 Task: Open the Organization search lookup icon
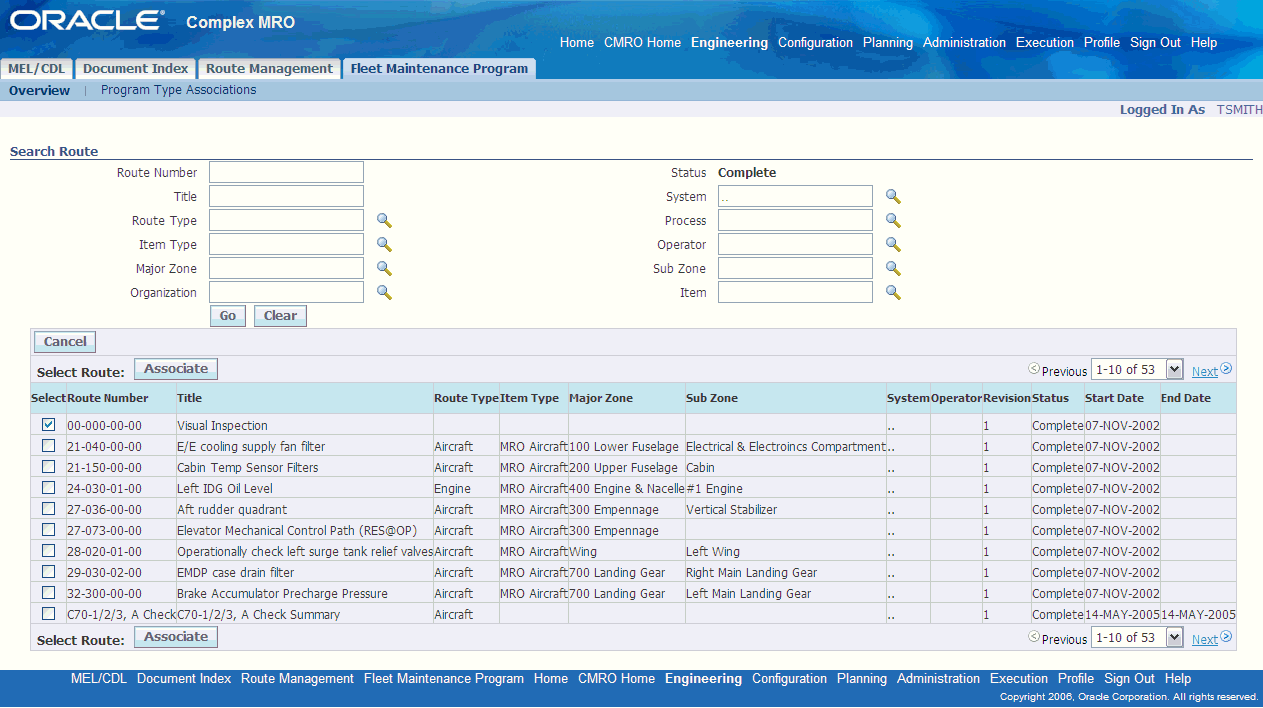384,293
